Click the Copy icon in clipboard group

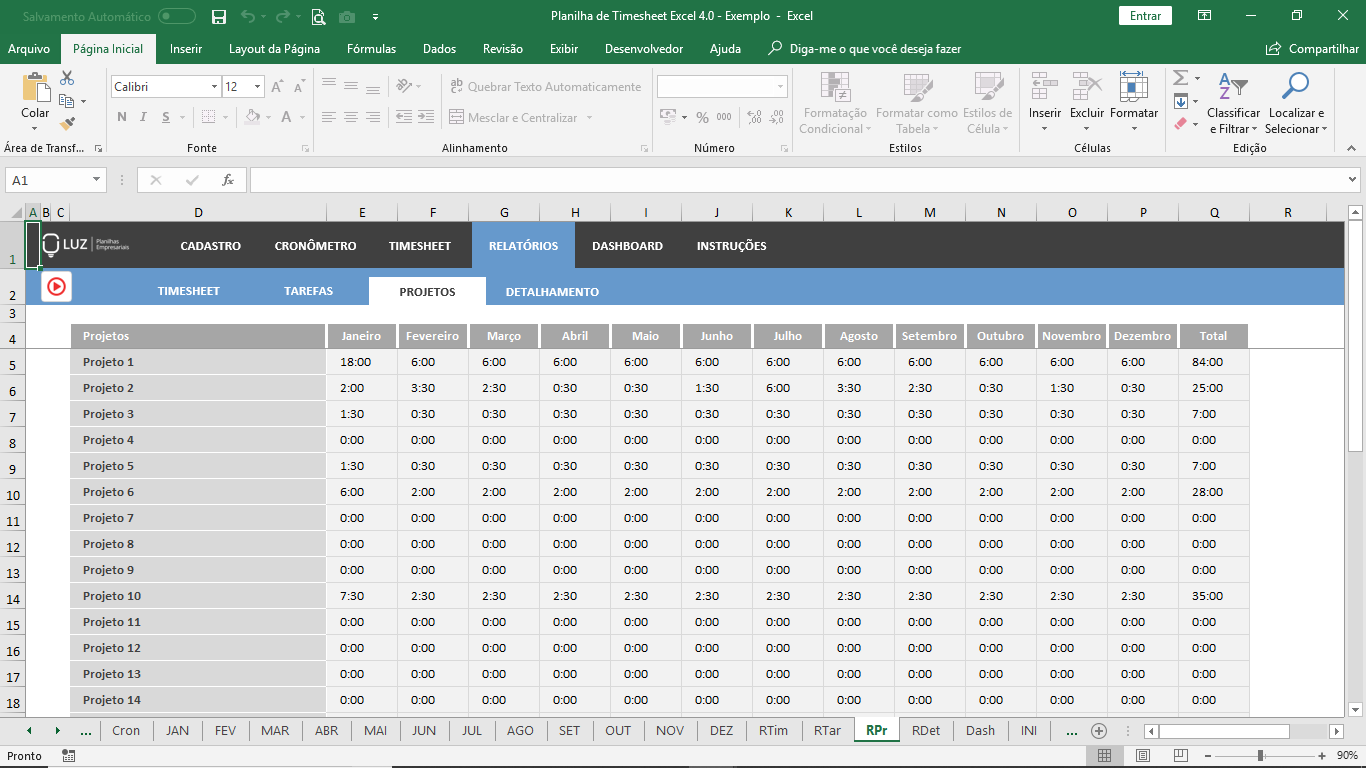tap(67, 101)
